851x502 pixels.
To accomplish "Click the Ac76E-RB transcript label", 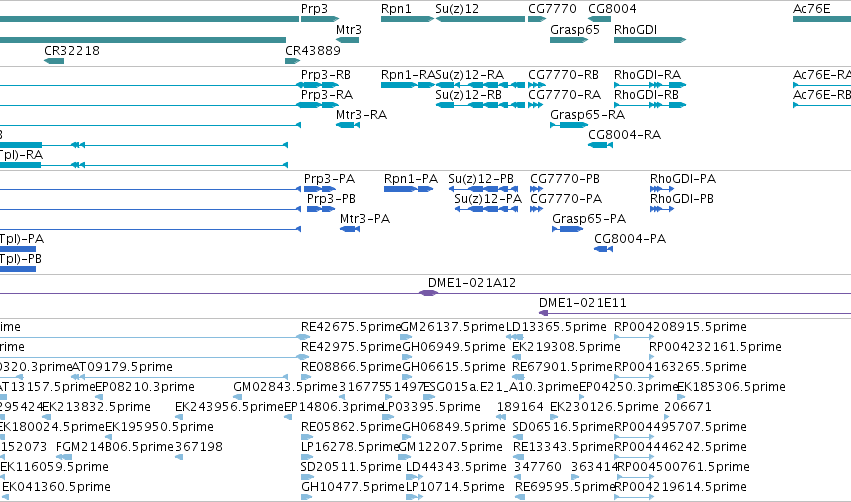I will pyautogui.click(x=822, y=95).
